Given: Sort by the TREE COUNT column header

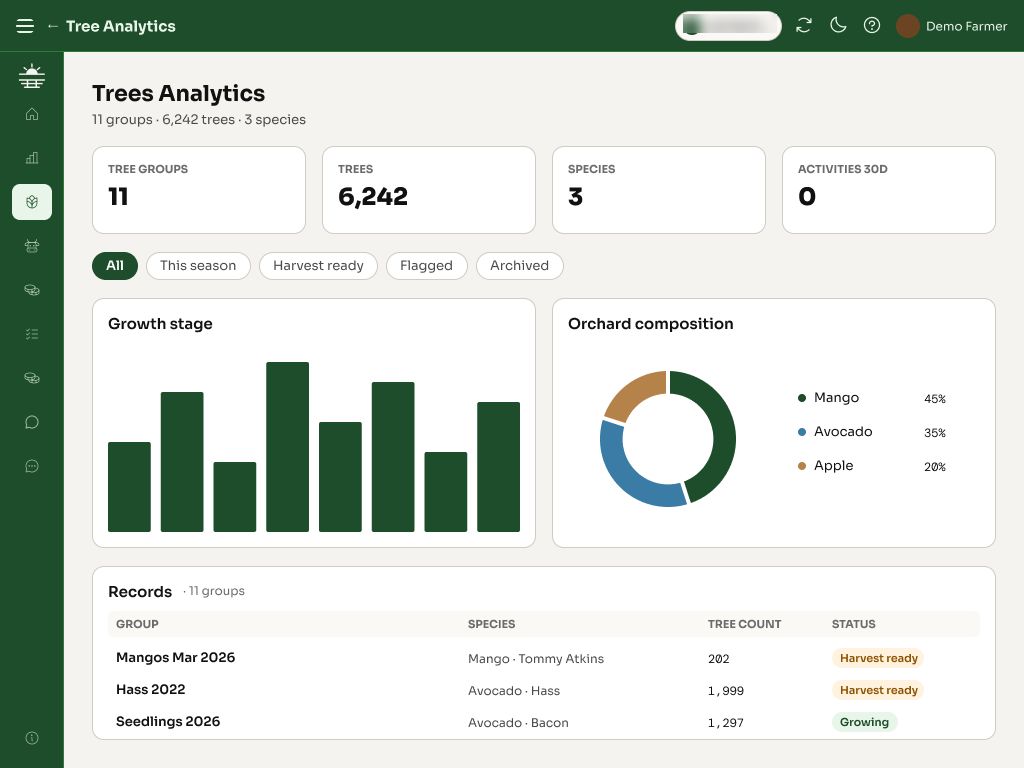Looking at the screenshot, I should click(744, 624).
